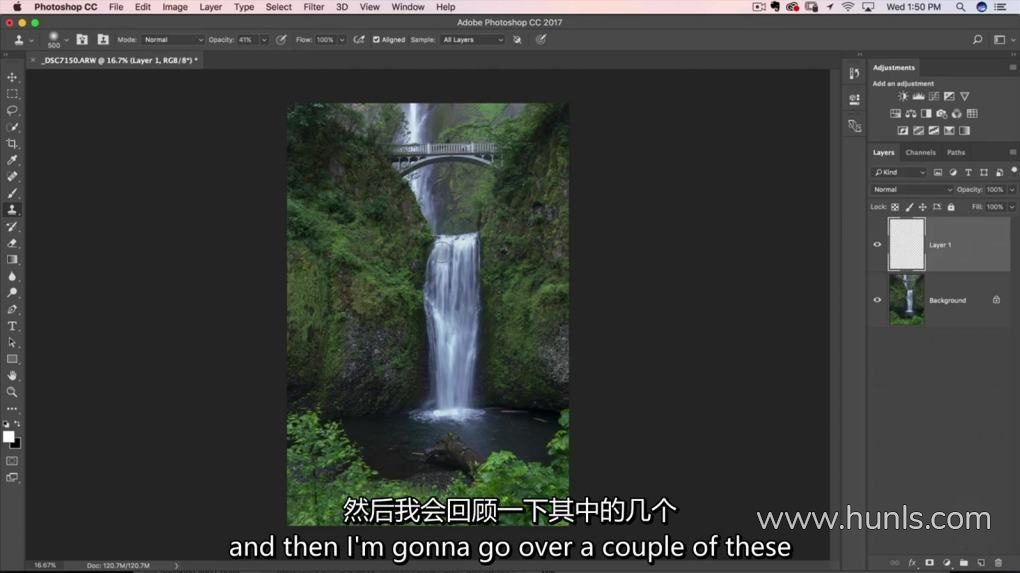Open the Flow dropdown arrow
1020x573 pixels.
(342, 40)
